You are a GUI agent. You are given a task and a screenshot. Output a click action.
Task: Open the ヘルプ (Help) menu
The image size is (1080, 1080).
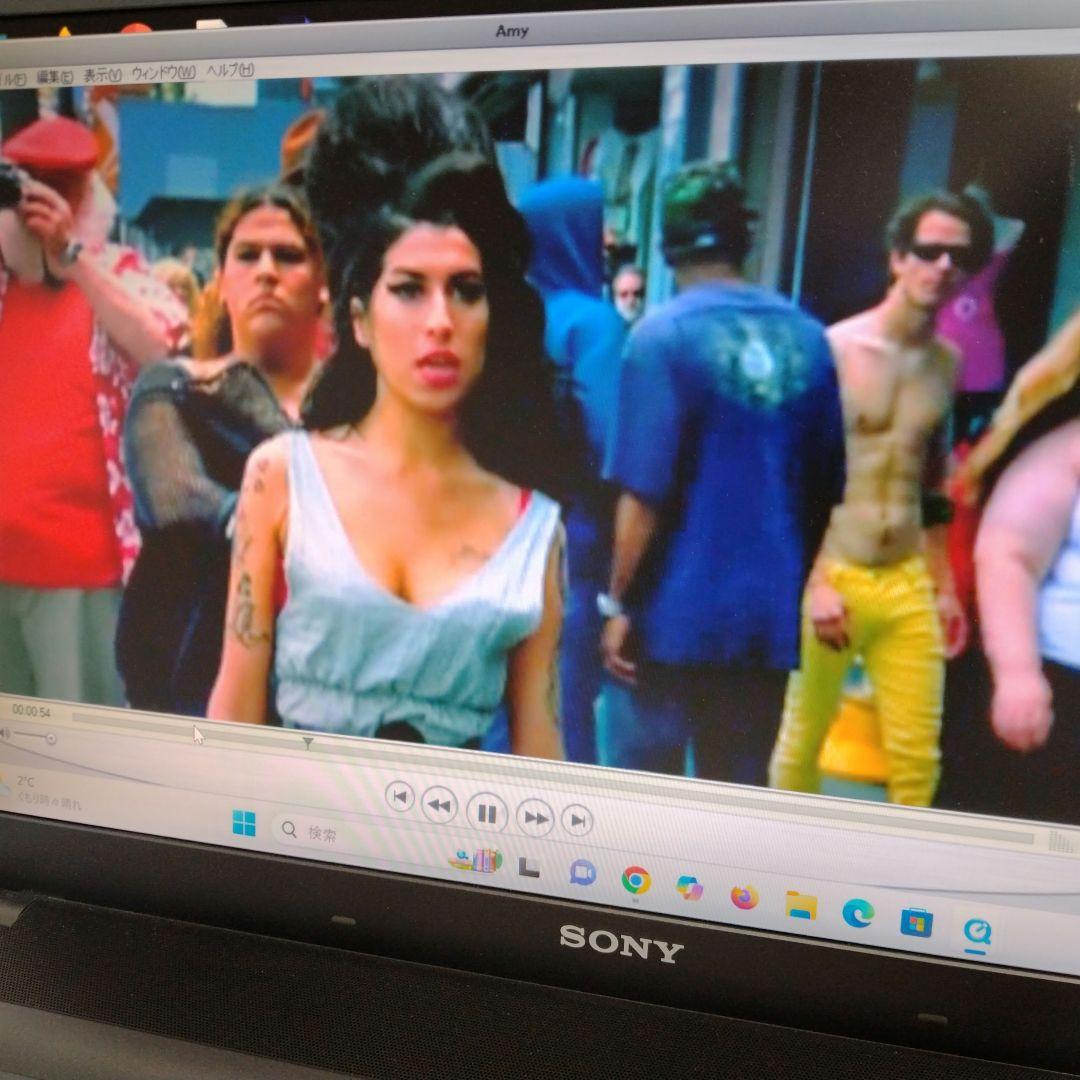point(230,72)
